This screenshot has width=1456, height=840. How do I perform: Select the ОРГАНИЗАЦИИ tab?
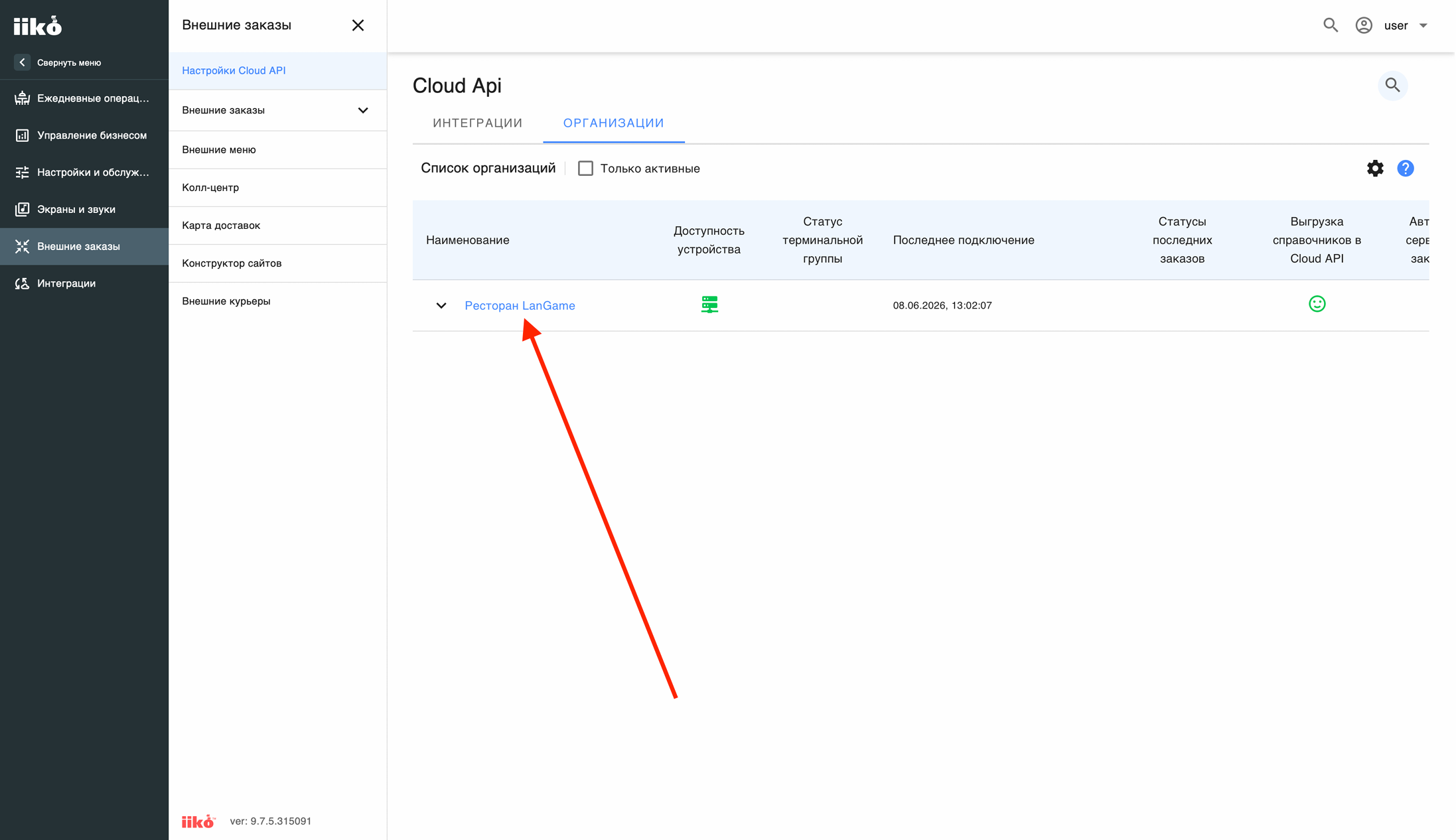point(613,123)
